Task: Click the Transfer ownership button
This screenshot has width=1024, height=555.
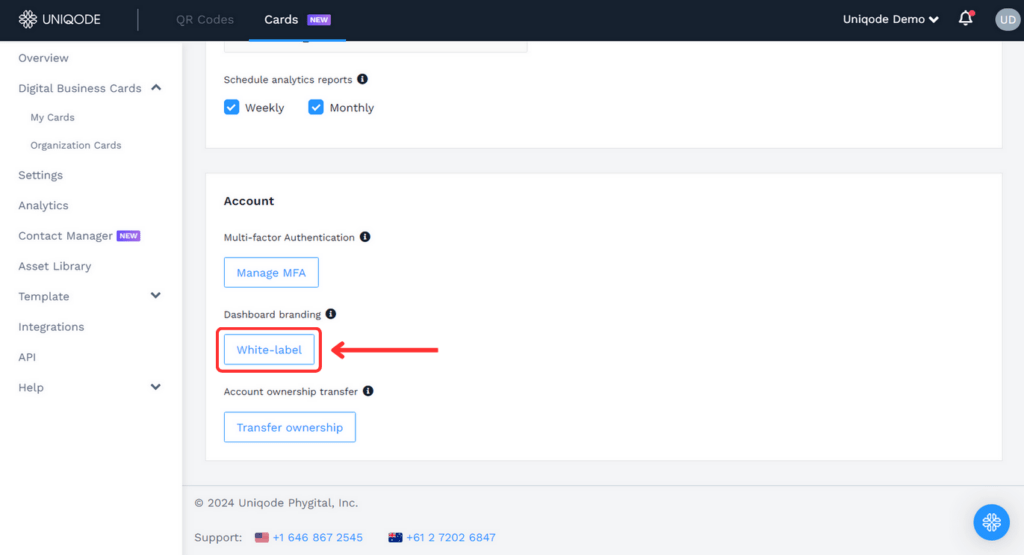Action: (x=290, y=427)
